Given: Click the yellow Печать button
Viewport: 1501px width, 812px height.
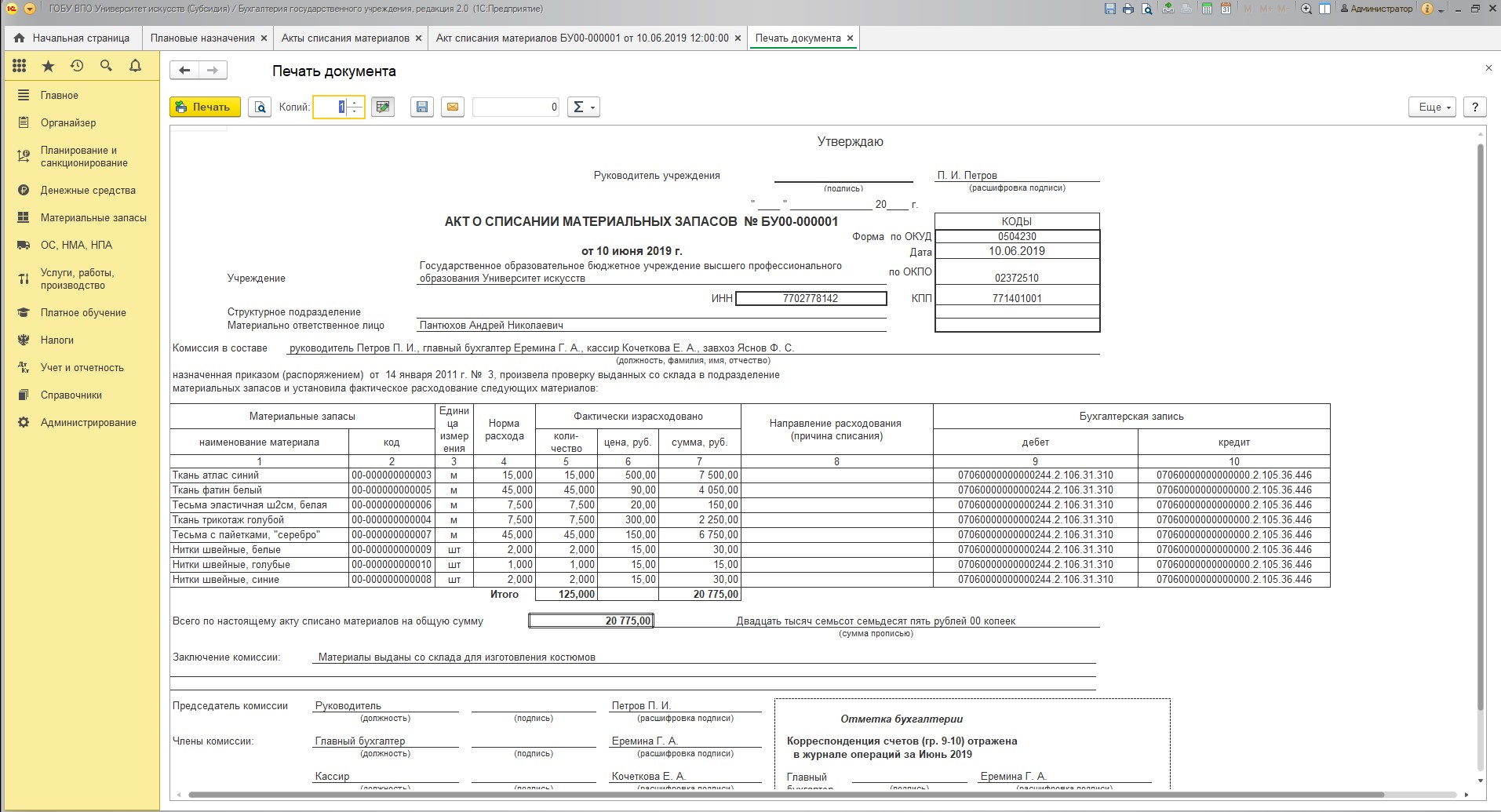Looking at the screenshot, I should pos(205,107).
